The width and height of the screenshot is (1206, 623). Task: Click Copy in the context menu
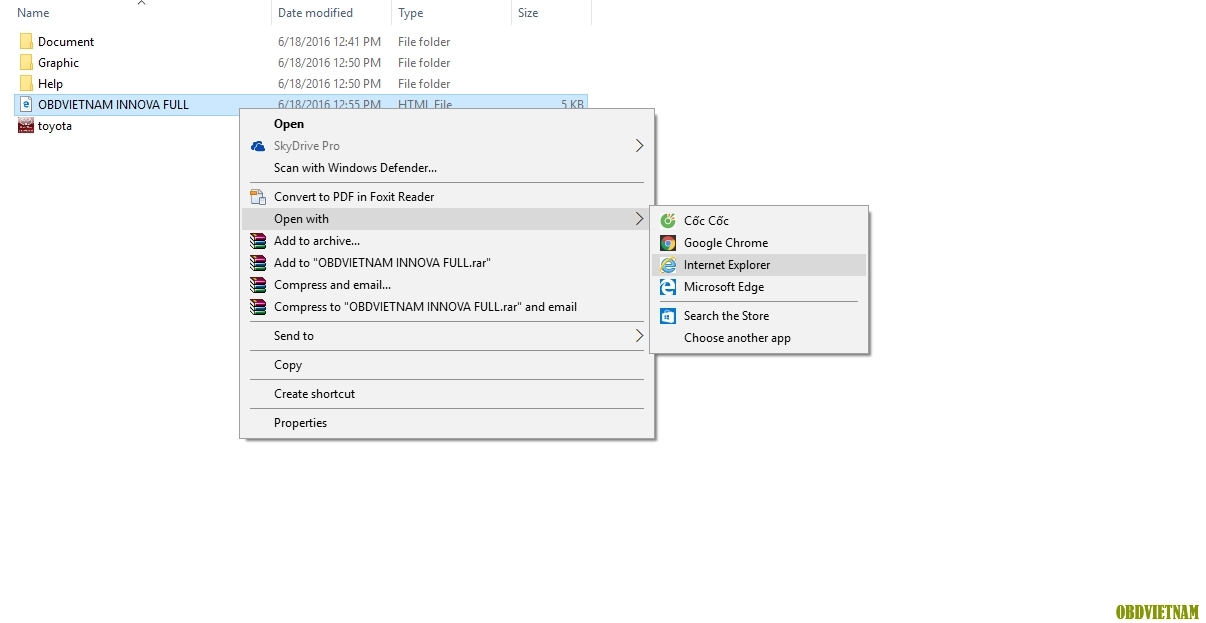[x=447, y=365]
